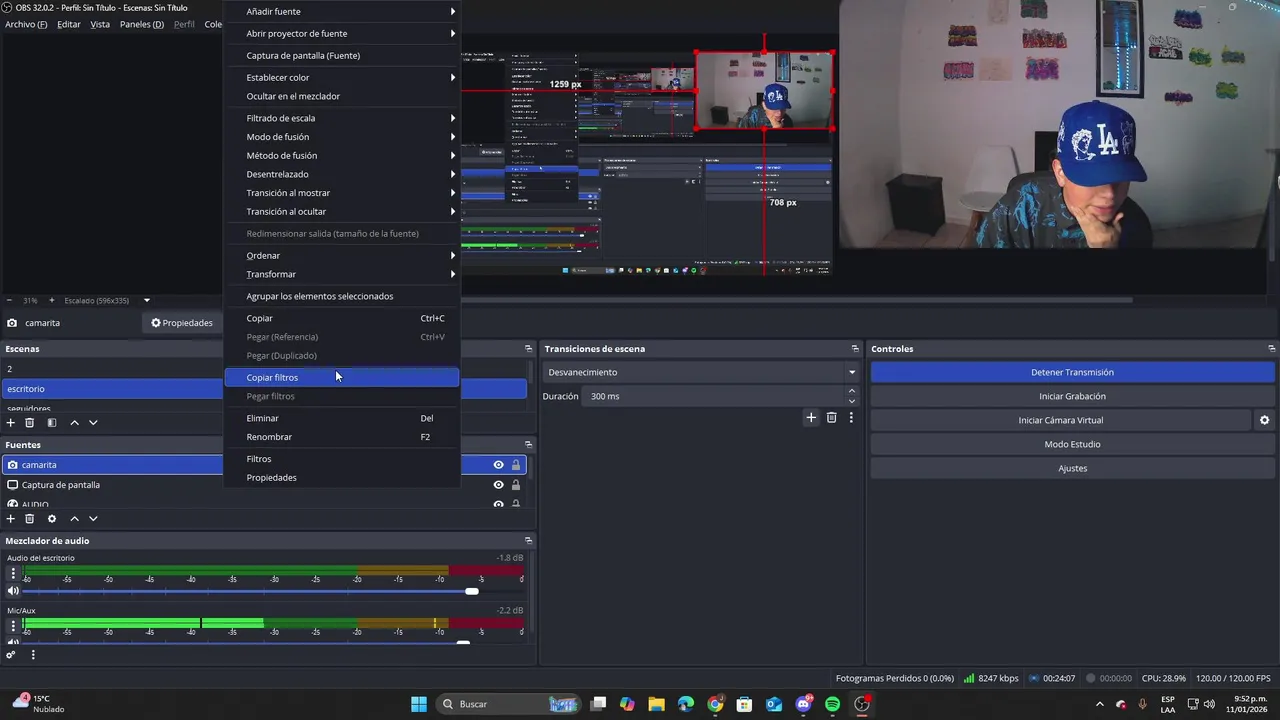Open scene filters icon in Escenas toolbar
This screenshot has width=1280, height=720.
click(52, 423)
